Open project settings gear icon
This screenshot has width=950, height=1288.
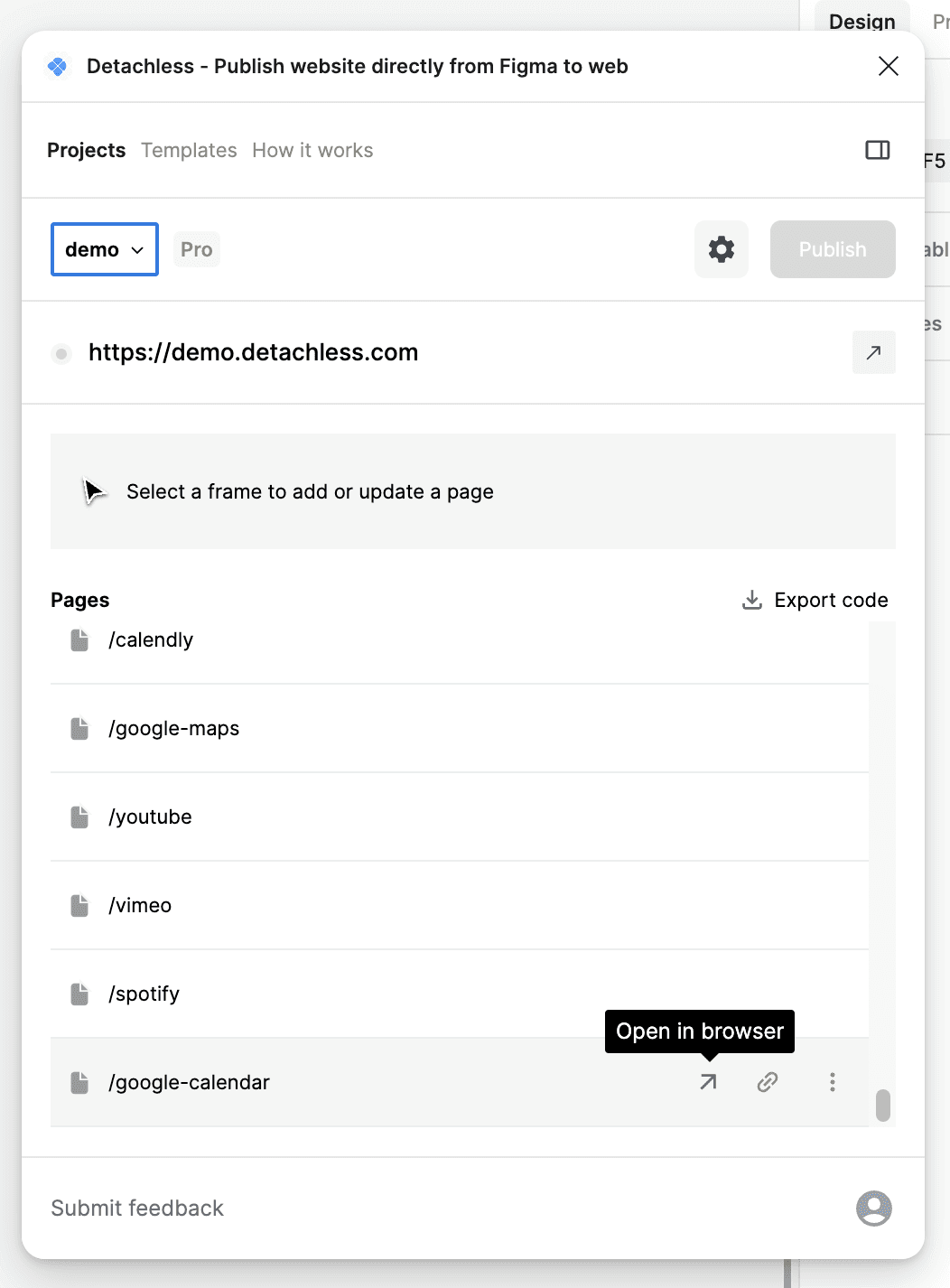[722, 249]
